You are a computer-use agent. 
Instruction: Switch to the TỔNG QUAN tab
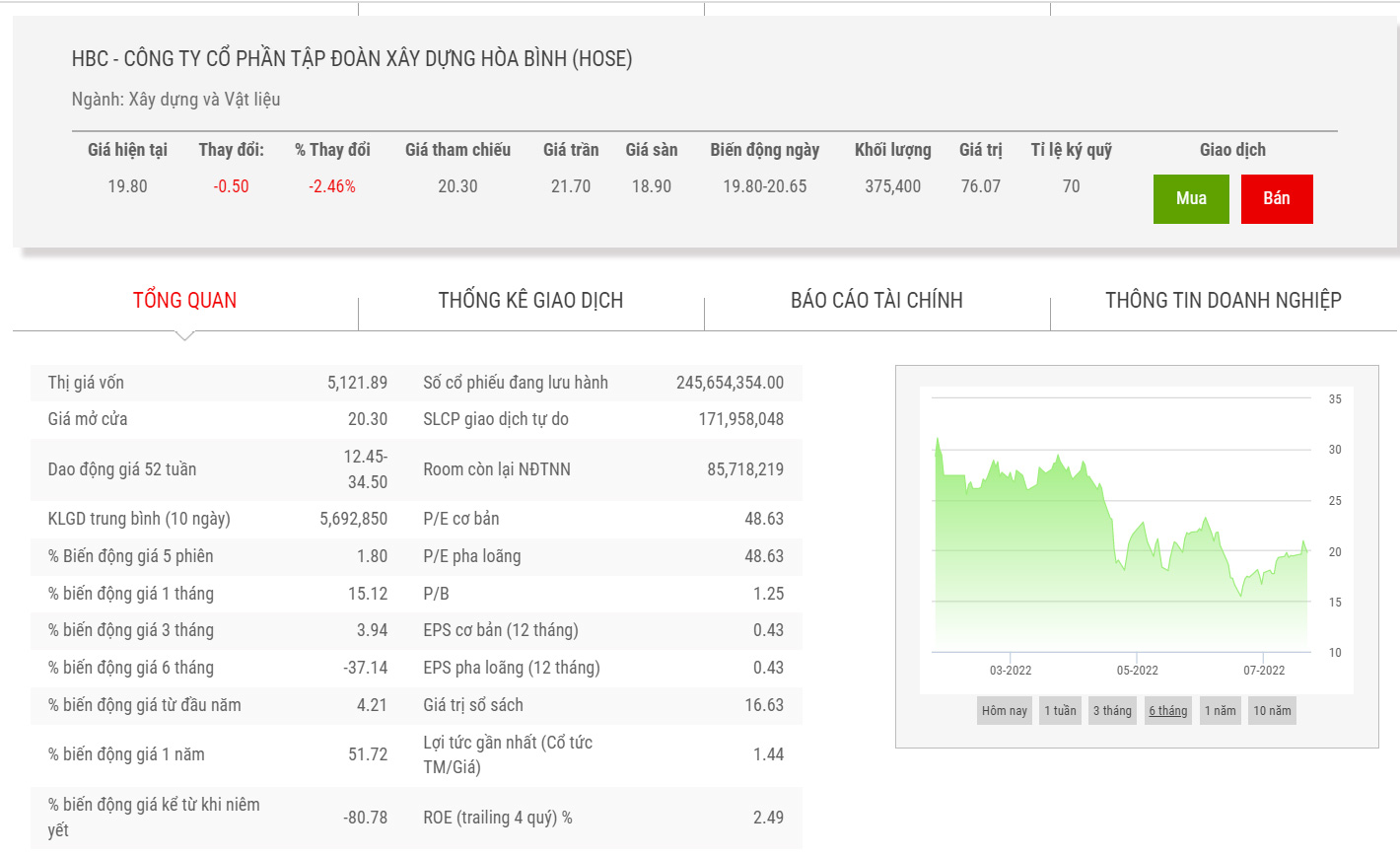coord(184,301)
